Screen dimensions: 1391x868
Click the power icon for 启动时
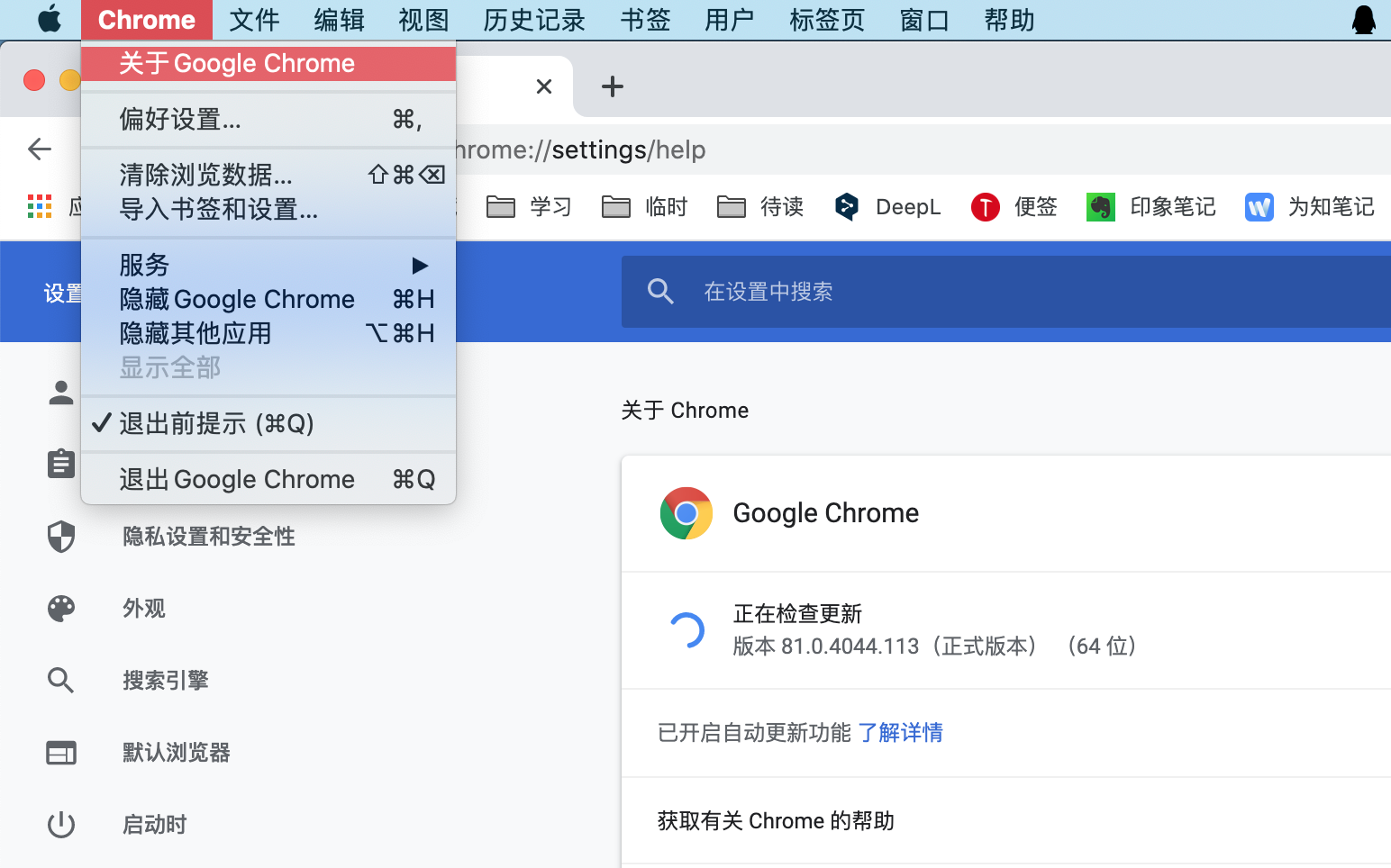[x=61, y=825]
